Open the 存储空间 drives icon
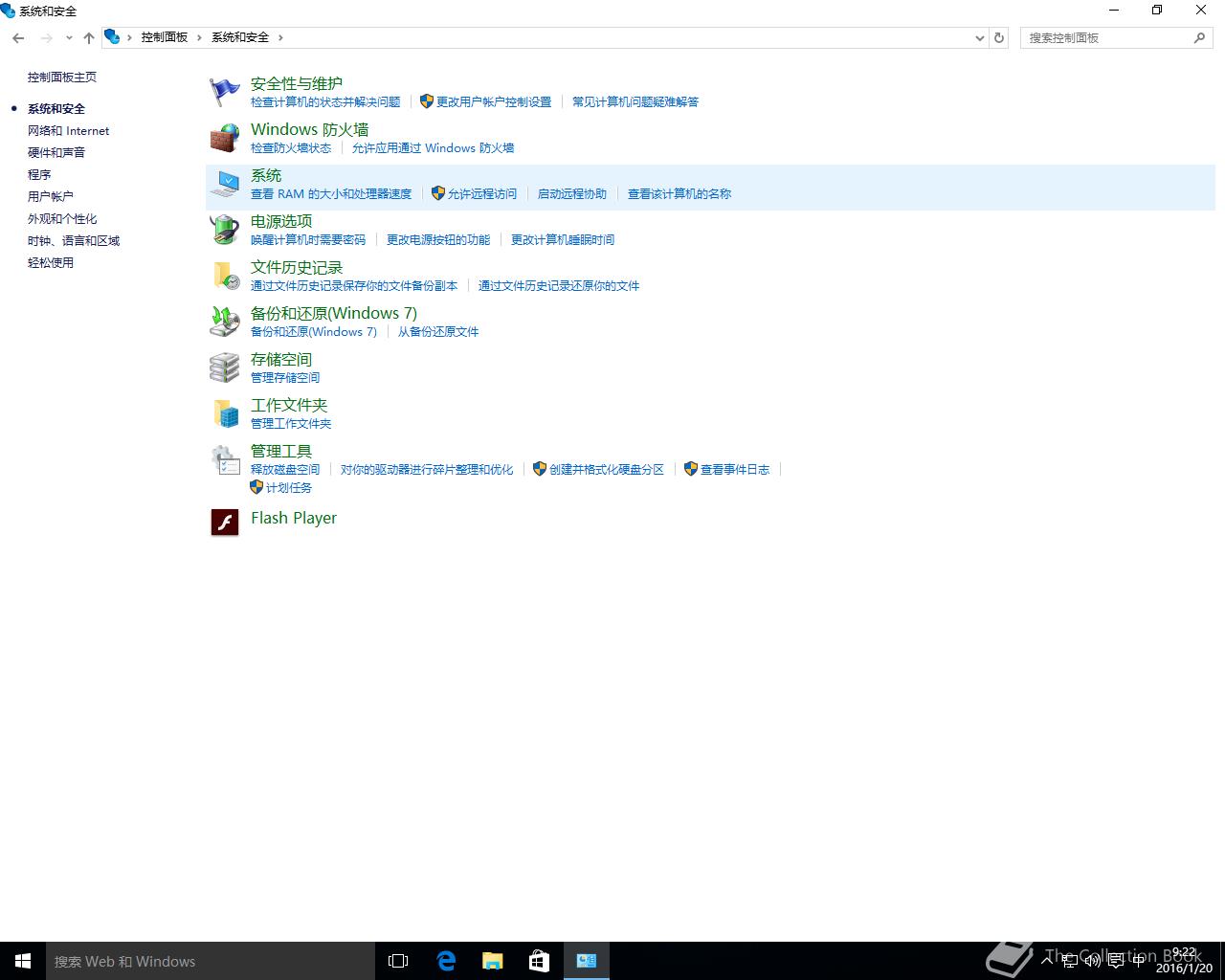The image size is (1225, 980). 225,367
